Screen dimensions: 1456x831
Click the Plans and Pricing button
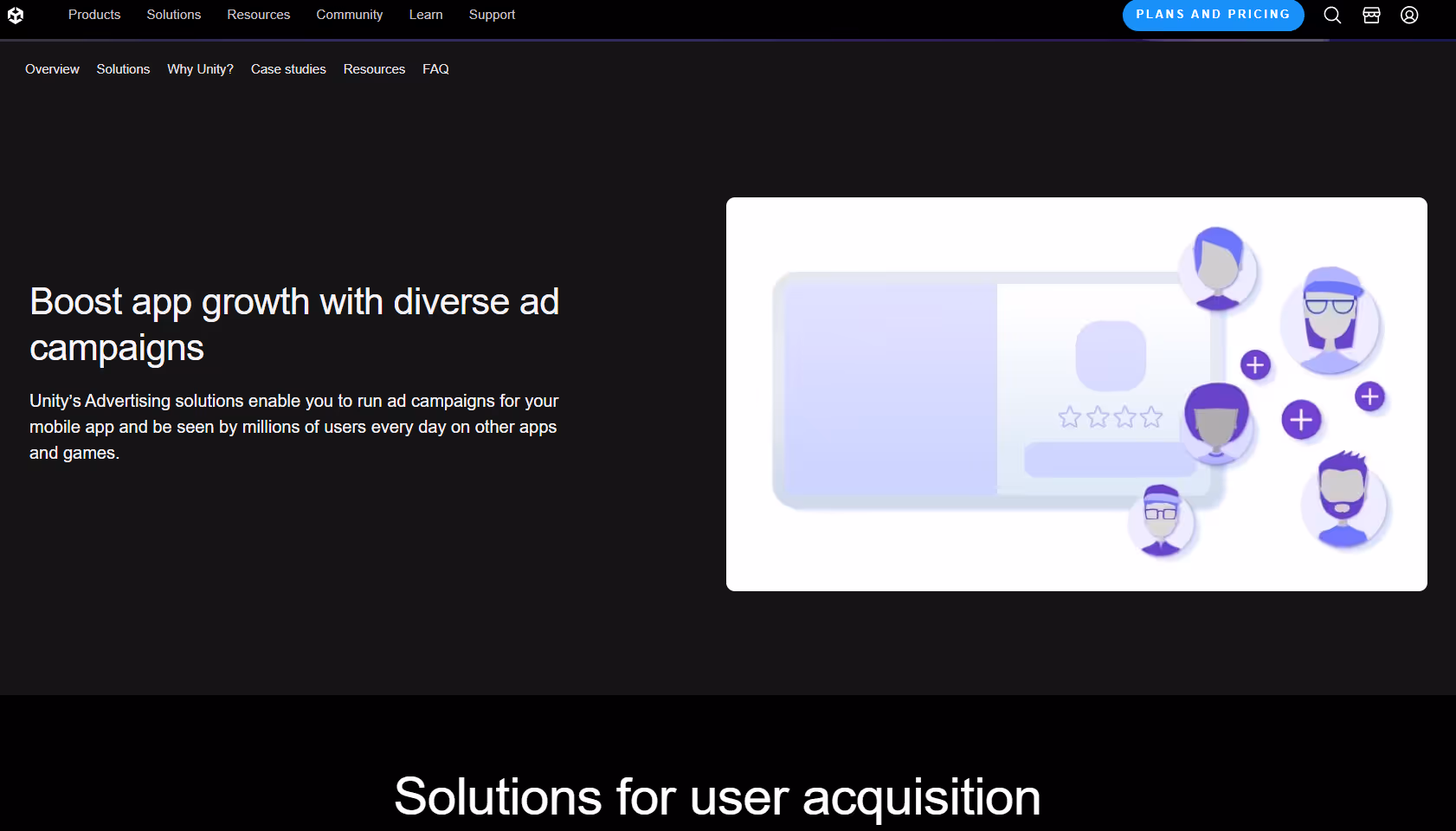point(1213,15)
